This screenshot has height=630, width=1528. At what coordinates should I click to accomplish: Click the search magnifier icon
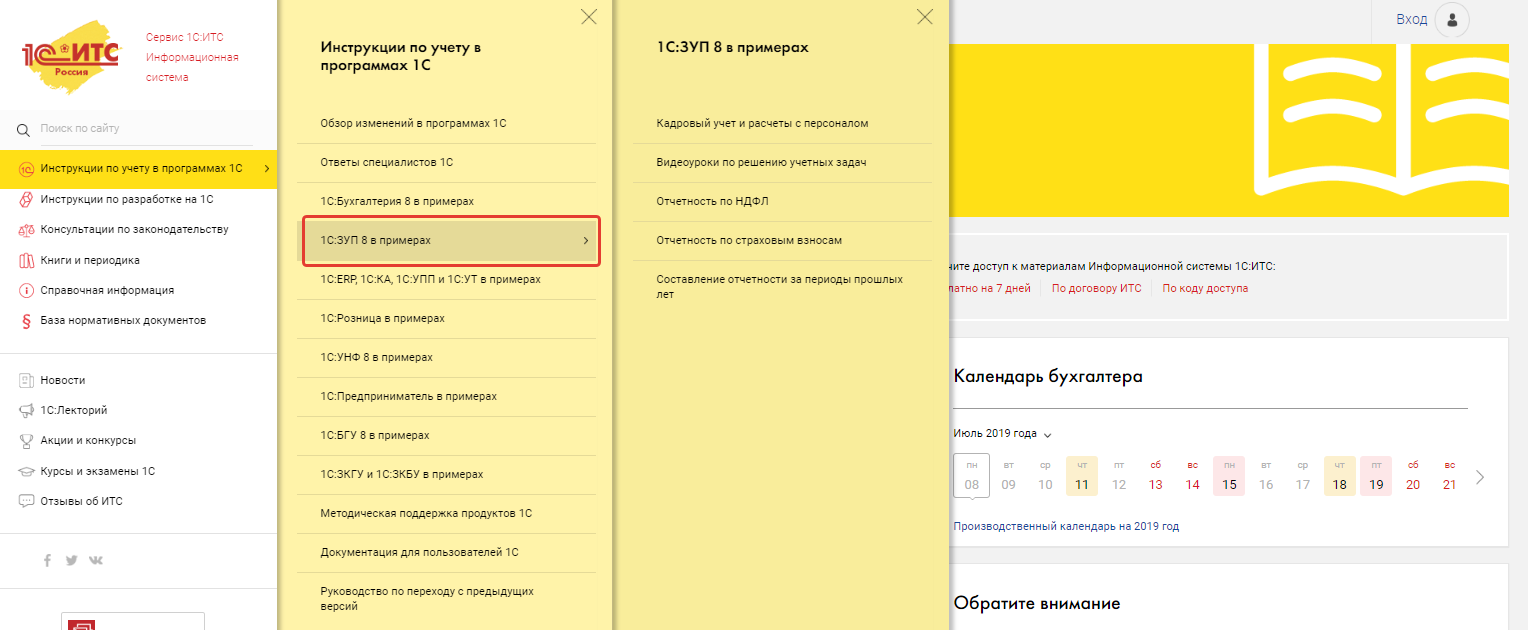point(24,130)
